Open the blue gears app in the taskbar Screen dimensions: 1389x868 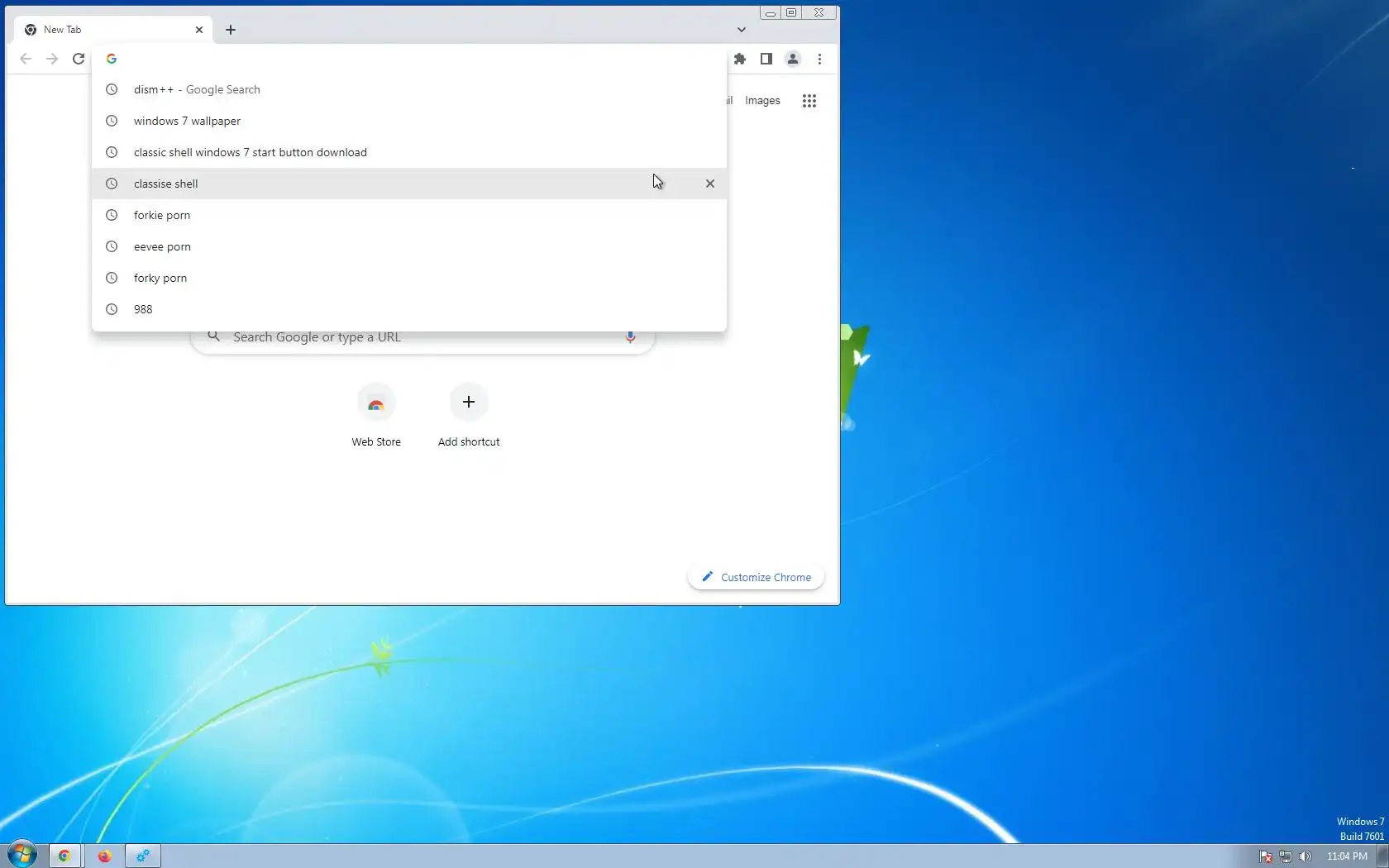(143, 856)
